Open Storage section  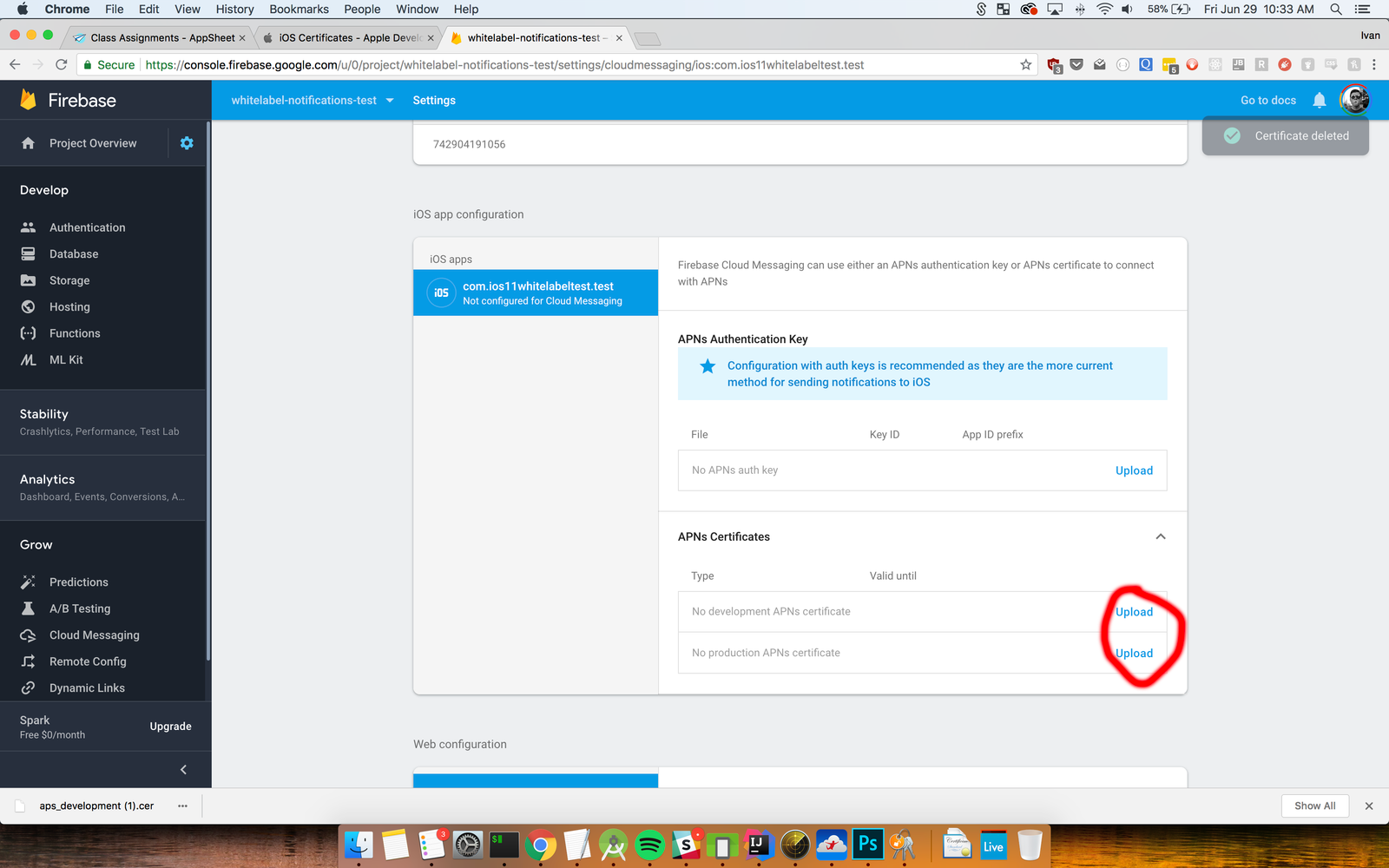coord(69,280)
